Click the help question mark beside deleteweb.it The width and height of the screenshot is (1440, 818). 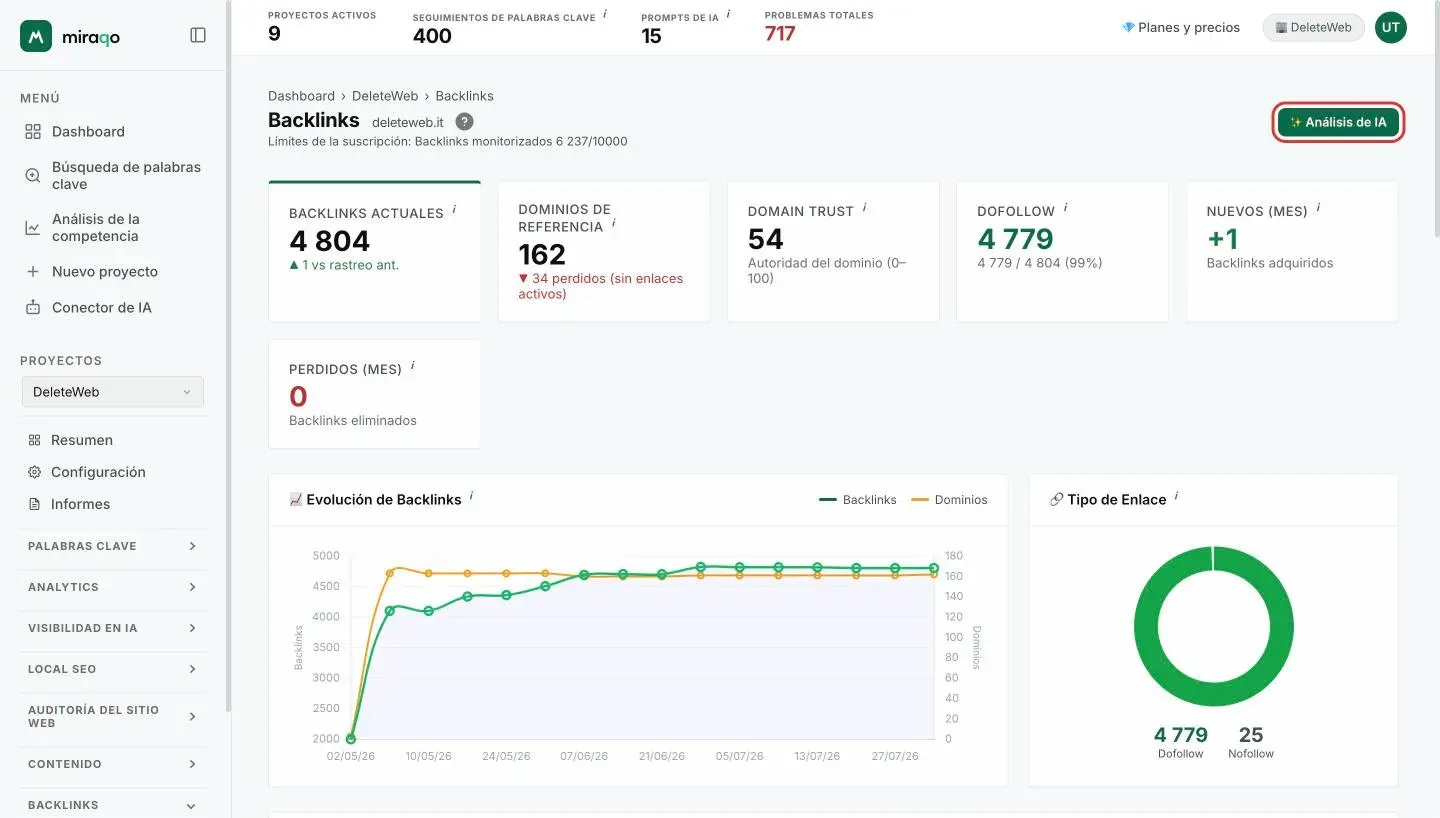464,121
